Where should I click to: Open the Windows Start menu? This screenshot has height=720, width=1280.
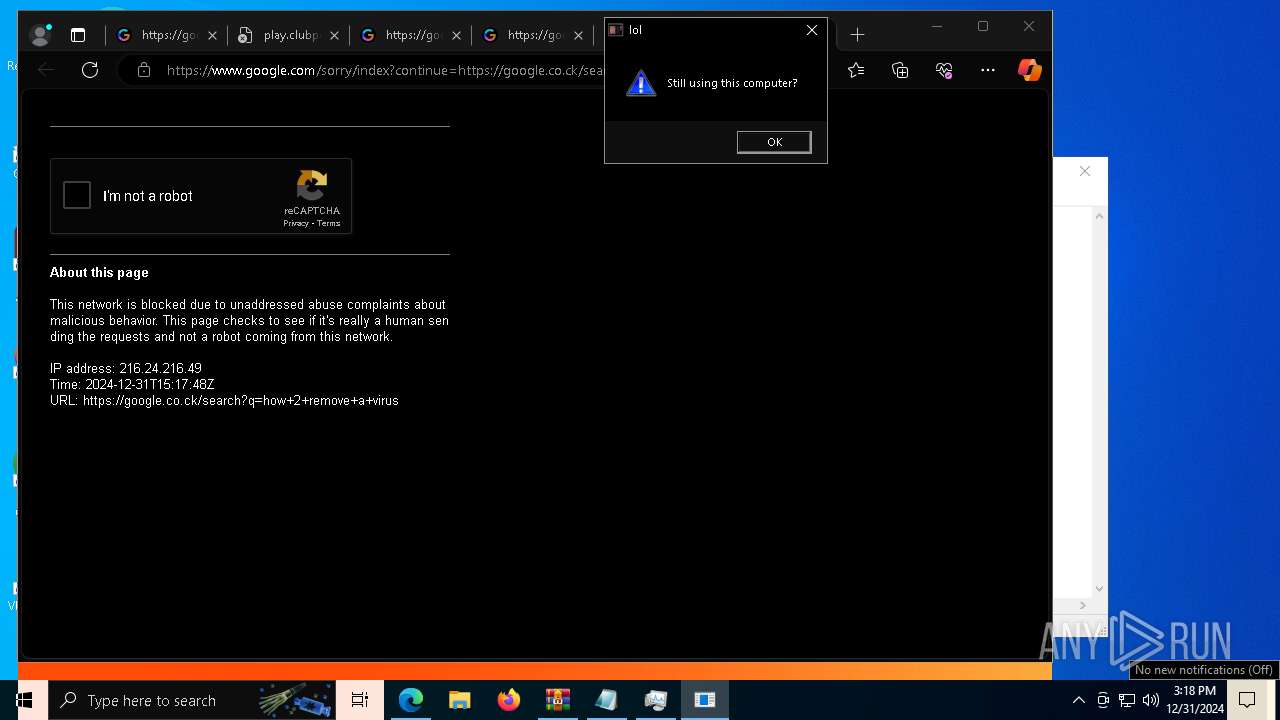24,700
